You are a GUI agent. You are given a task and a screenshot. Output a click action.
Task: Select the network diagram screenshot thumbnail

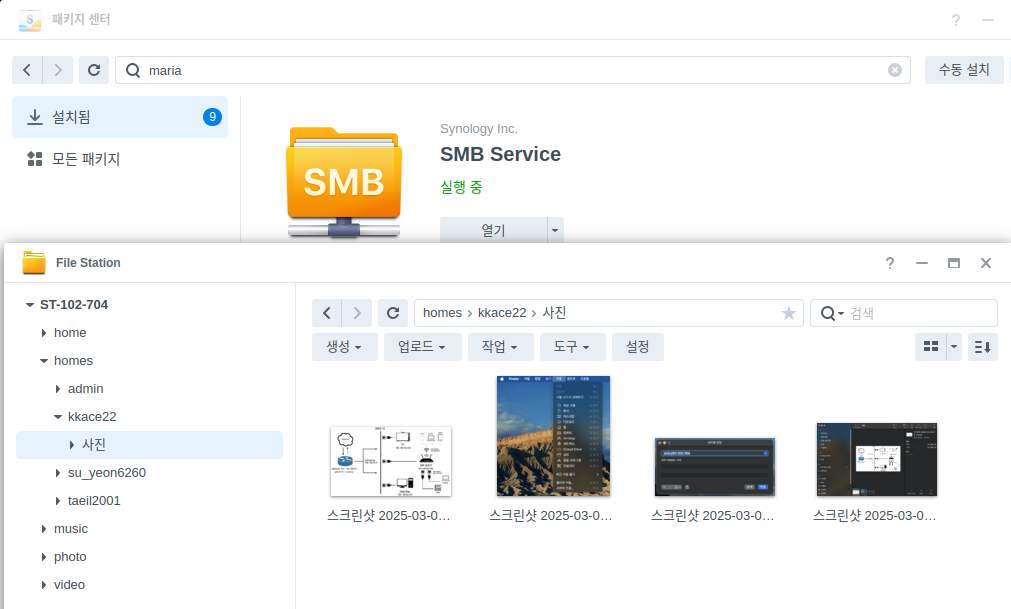pos(391,461)
